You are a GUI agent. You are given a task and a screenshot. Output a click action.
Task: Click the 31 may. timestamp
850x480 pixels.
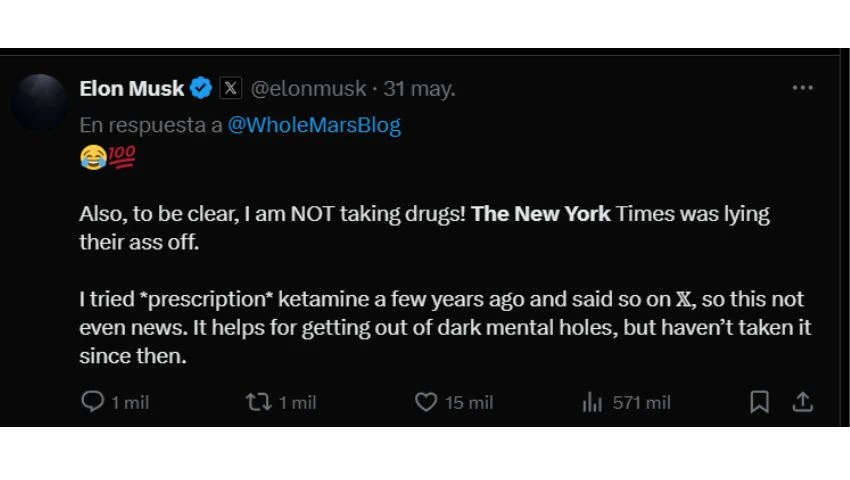point(419,88)
